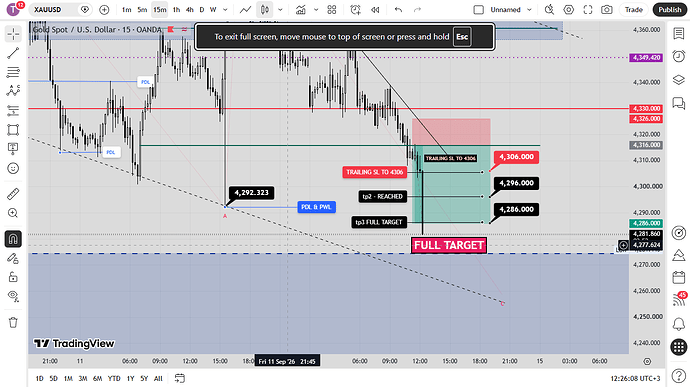Set date range to YTD
Viewport: 690px width, 387px height.
tap(114, 378)
